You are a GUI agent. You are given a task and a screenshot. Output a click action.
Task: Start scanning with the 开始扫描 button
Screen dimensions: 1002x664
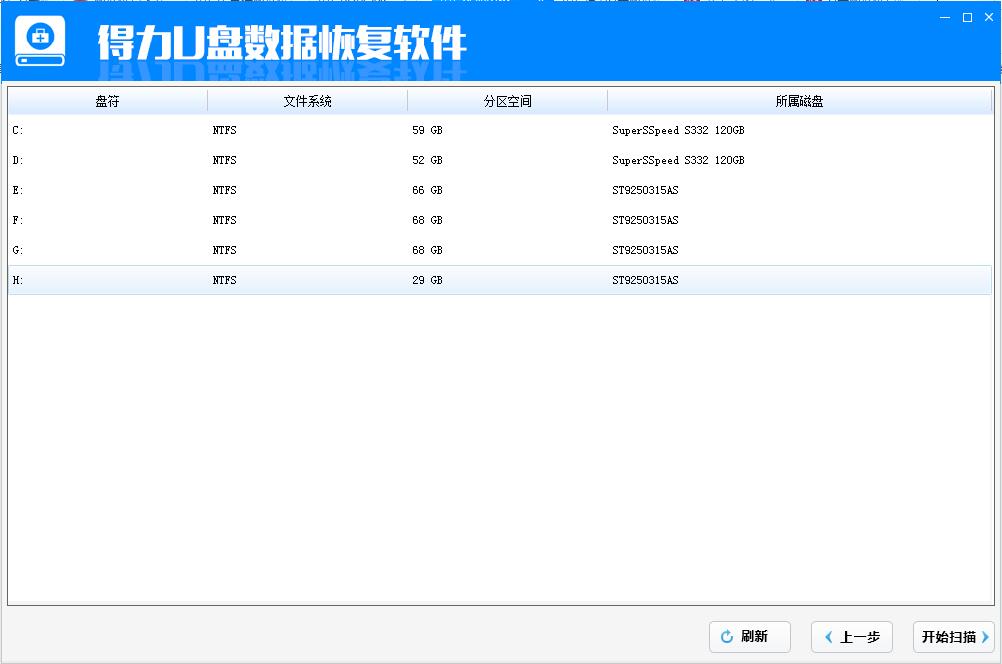click(950, 637)
